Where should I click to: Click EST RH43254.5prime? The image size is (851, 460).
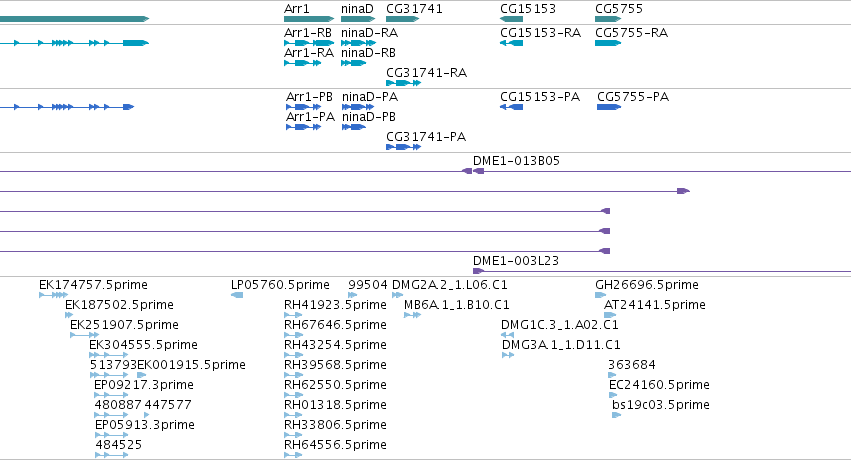[335, 346]
